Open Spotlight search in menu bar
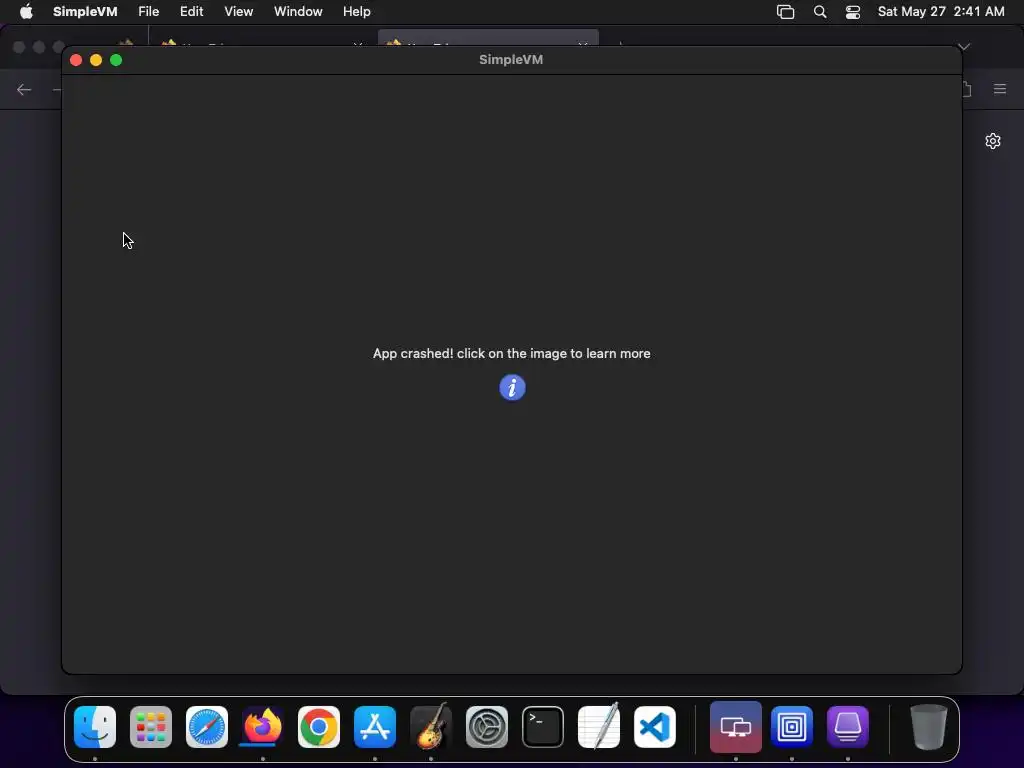This screenshot has height=768, width=1024. (820, 12)
